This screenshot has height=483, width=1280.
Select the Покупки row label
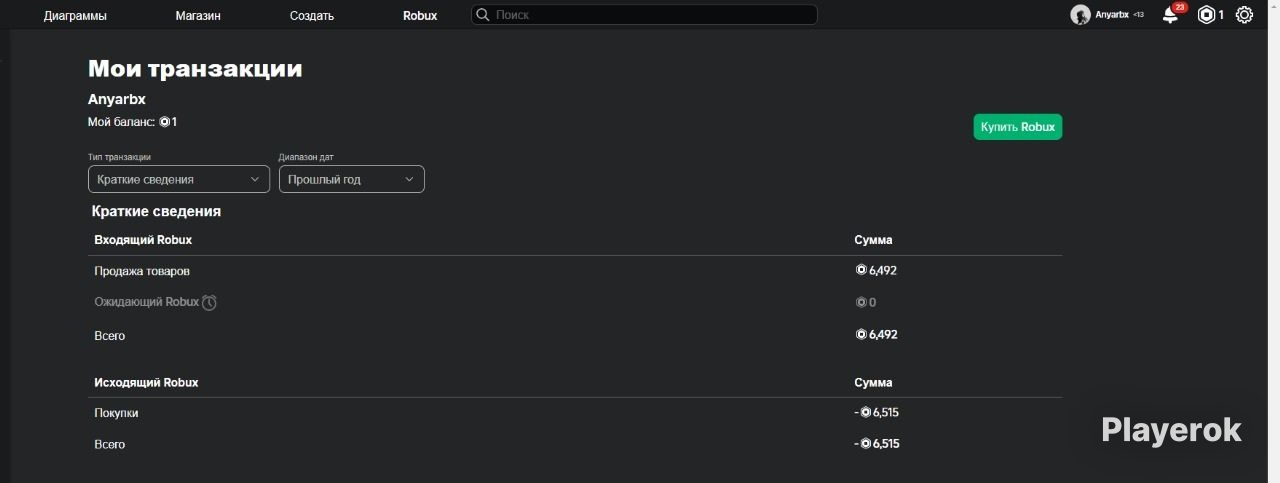[x=116, y=413]
